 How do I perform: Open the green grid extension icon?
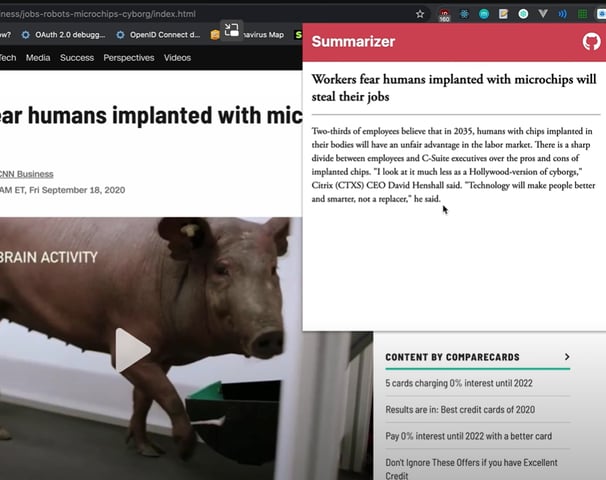click(x=582, y=14)
